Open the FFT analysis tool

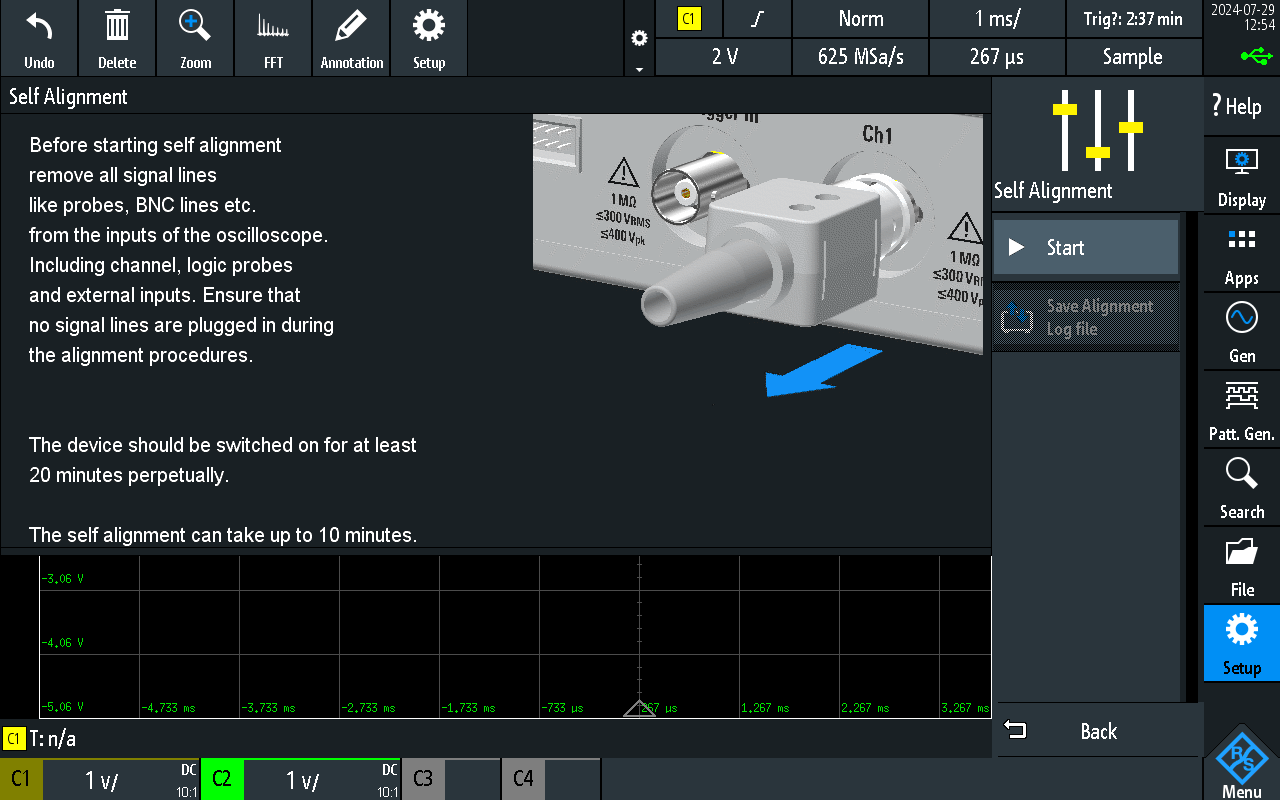(x=273, y=38)
